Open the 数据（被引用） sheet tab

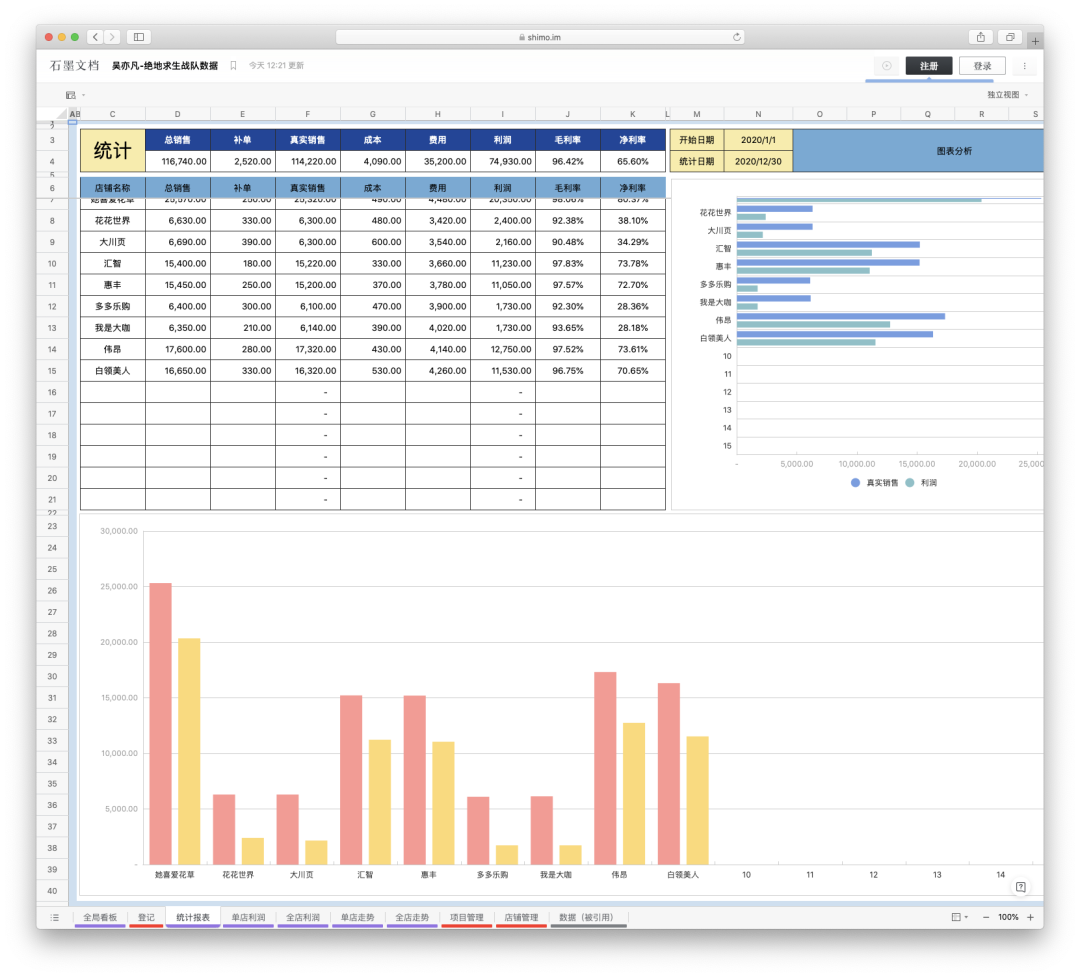588,917
